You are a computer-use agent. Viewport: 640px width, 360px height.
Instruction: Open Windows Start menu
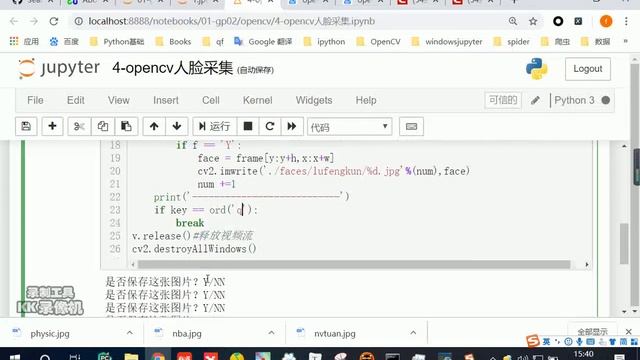pyautogui.click(x=15, y=357)
